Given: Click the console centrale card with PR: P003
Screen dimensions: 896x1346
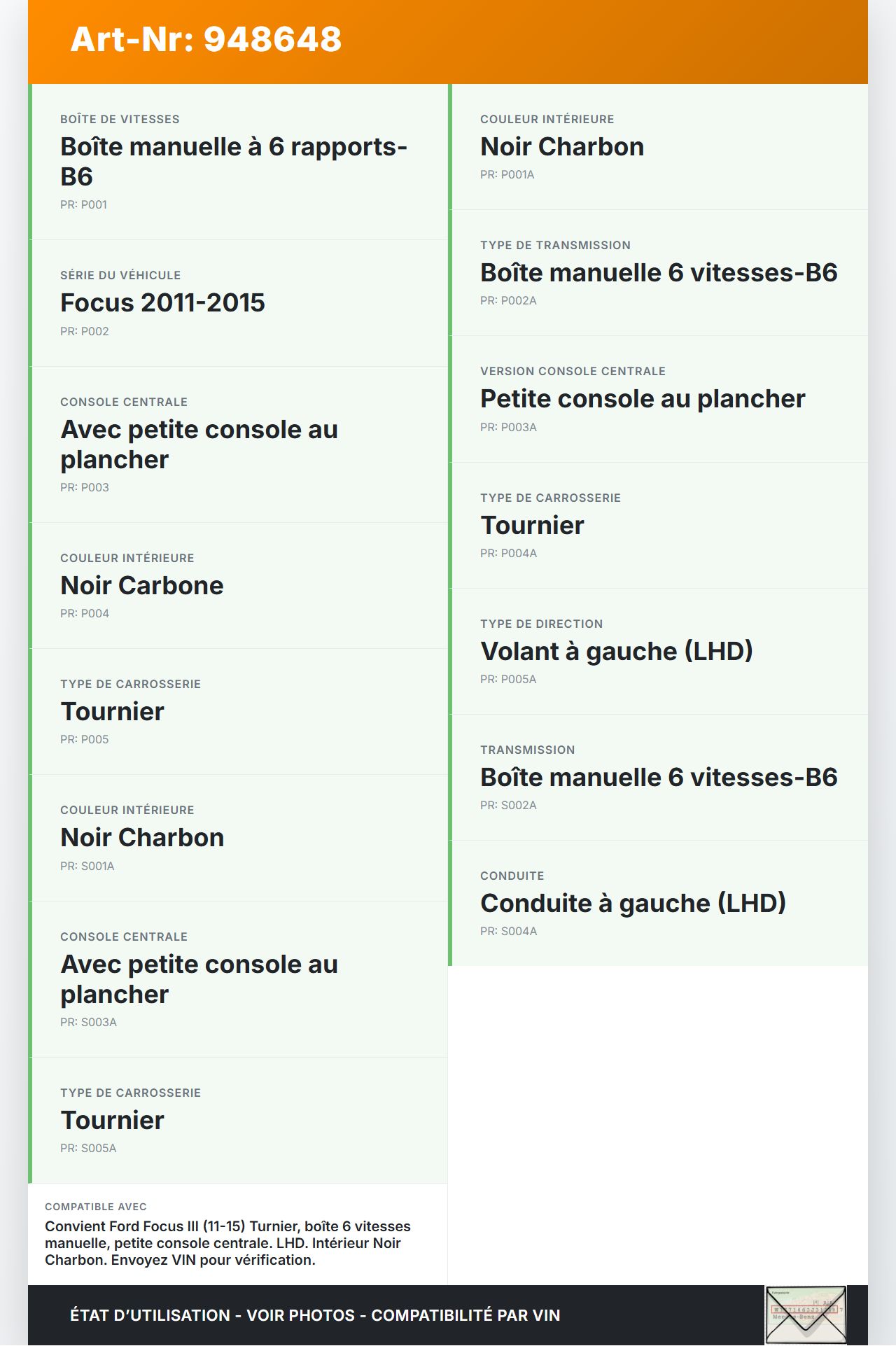Looking at the screenshot, I should pos(238,444).
